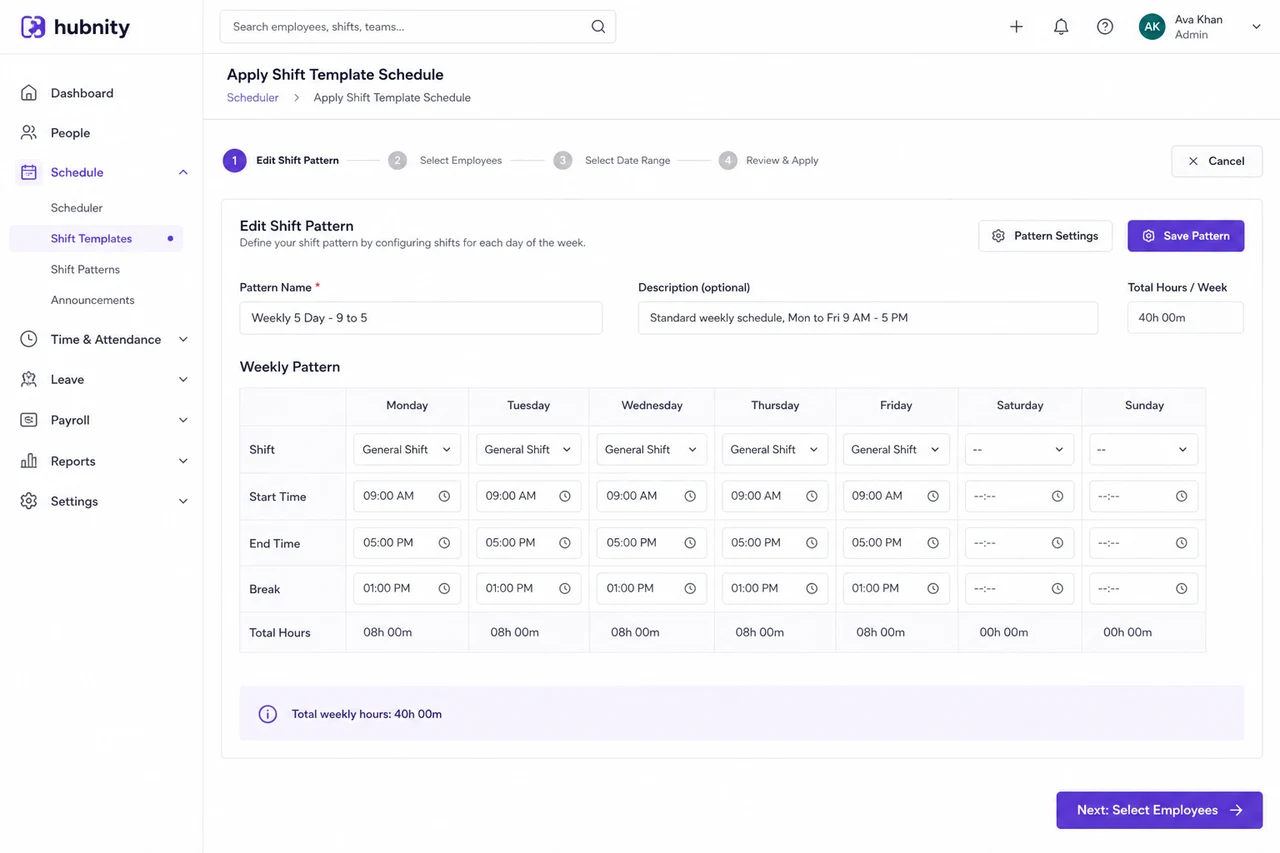
Task: Open Monday shift dropdown
Action: 407,450
